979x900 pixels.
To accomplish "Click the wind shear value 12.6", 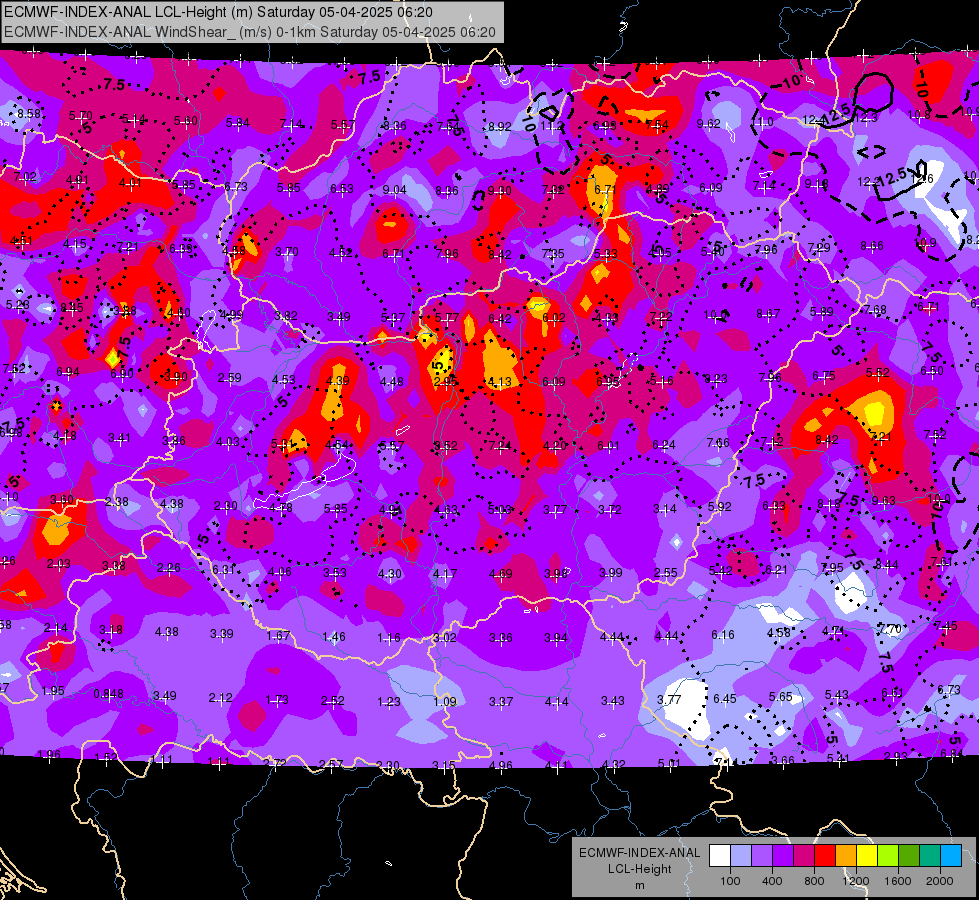I will [x=922, y=179].
